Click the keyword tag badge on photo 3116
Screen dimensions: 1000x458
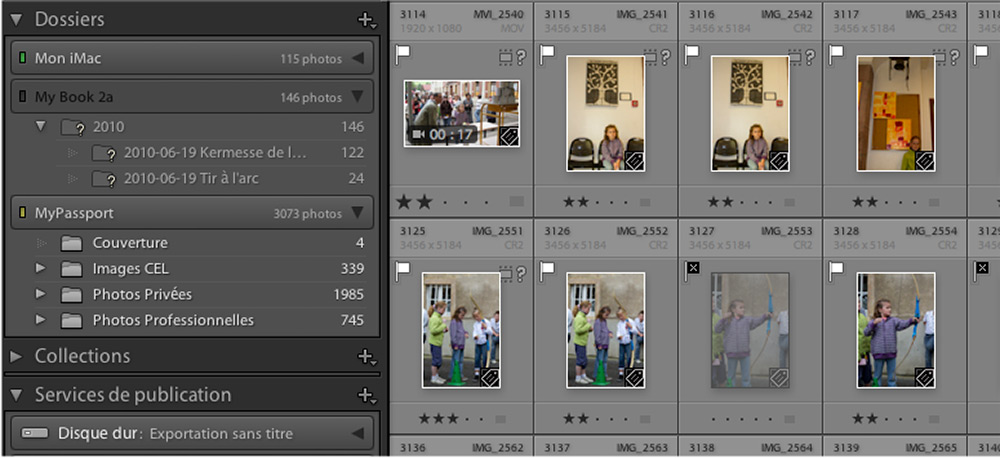click(779, 160)
